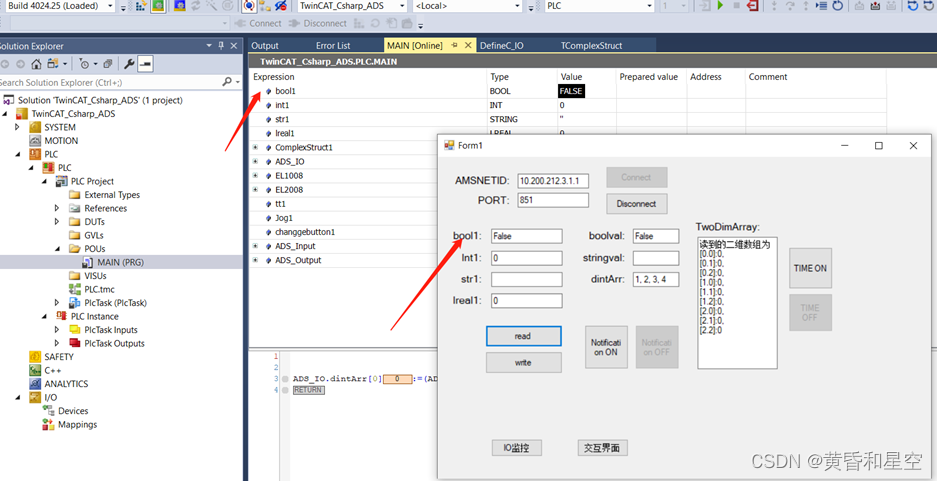This screenshot has width=937, height=481.
Task: Open Properties via the wrench icon
Action: coord(129,63)
